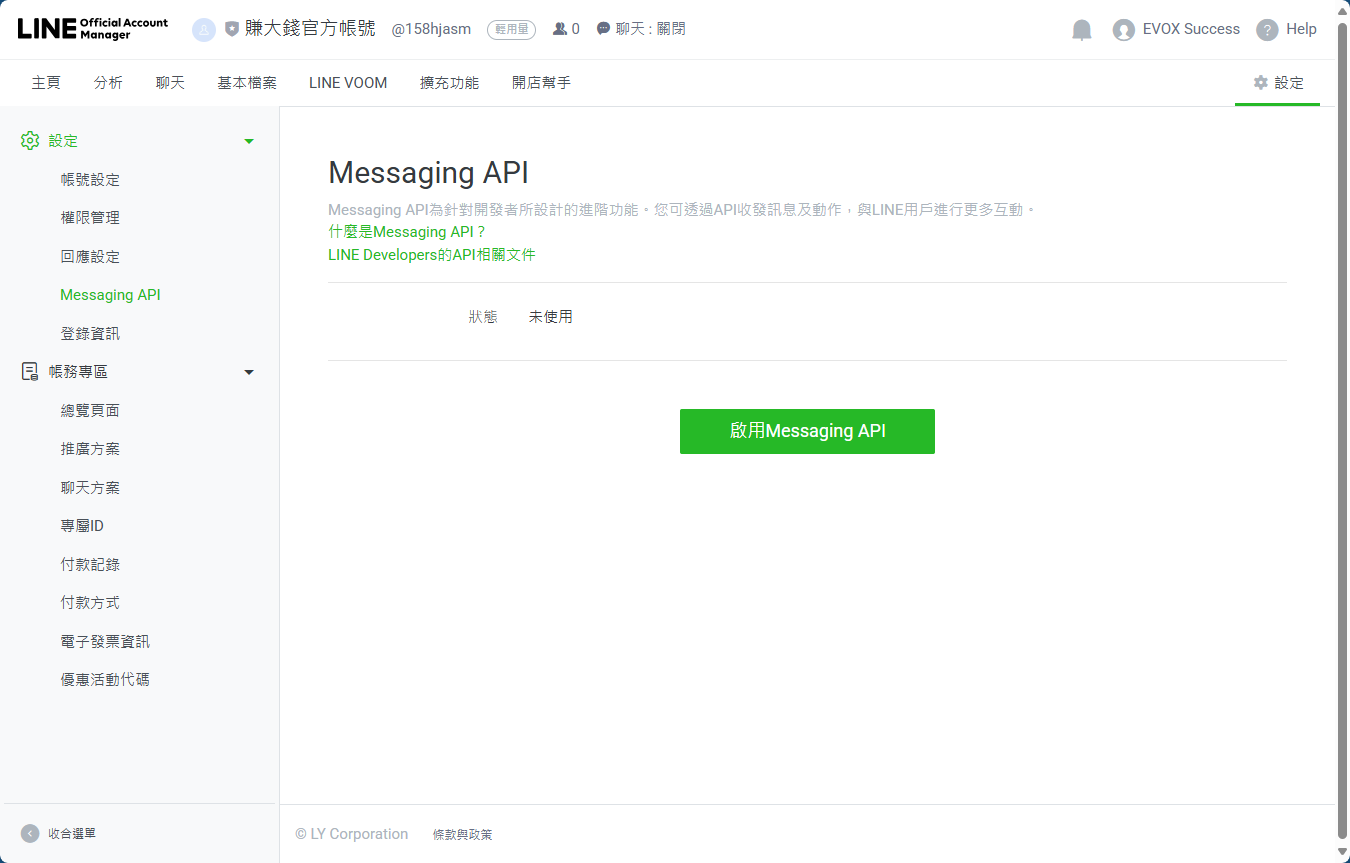Open 付款記錄 in sidebar
The width and height of the screenshot is (1350, 863).
(90, 565)
